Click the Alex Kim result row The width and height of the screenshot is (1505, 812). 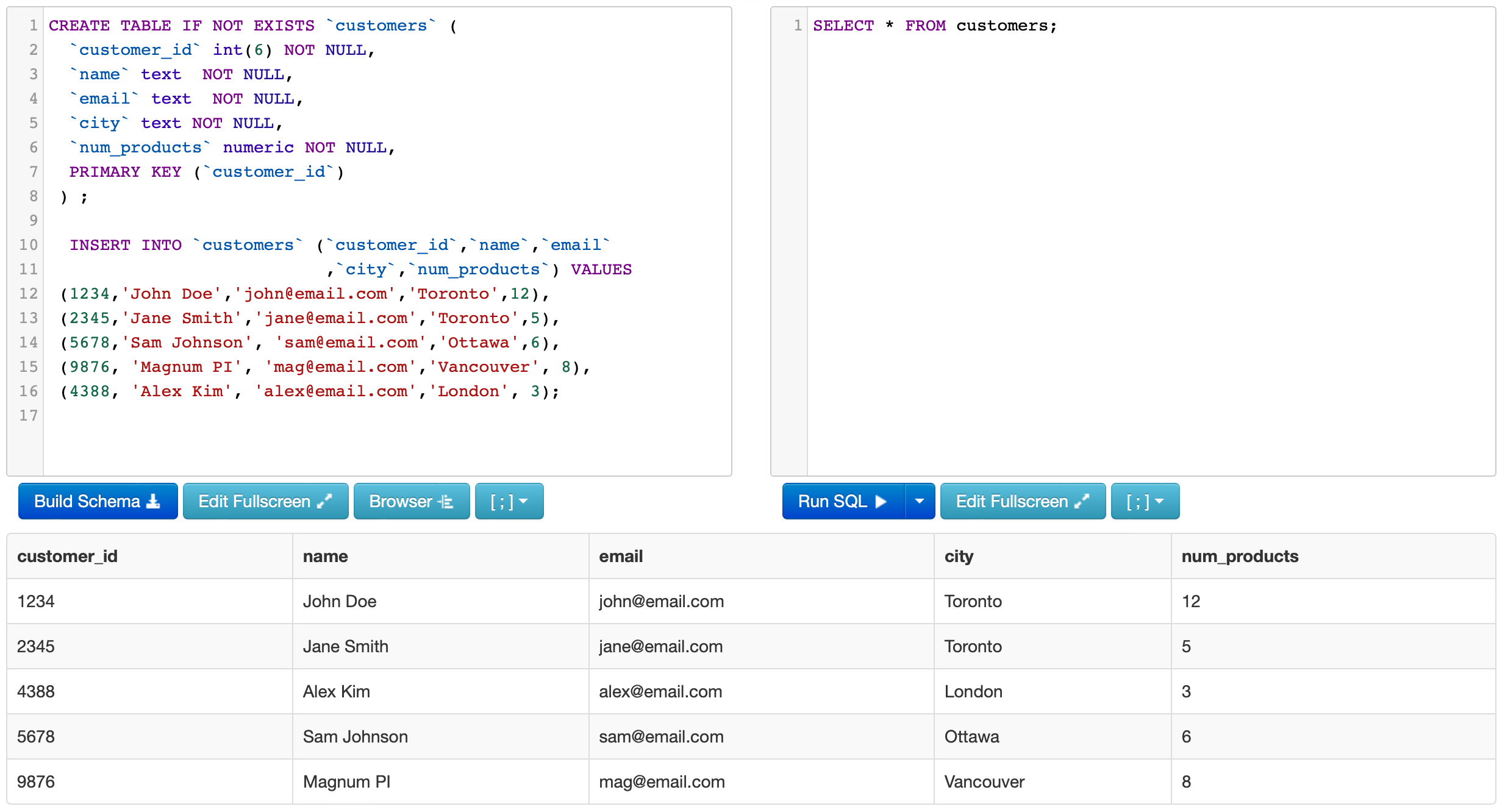coord(337,691)
